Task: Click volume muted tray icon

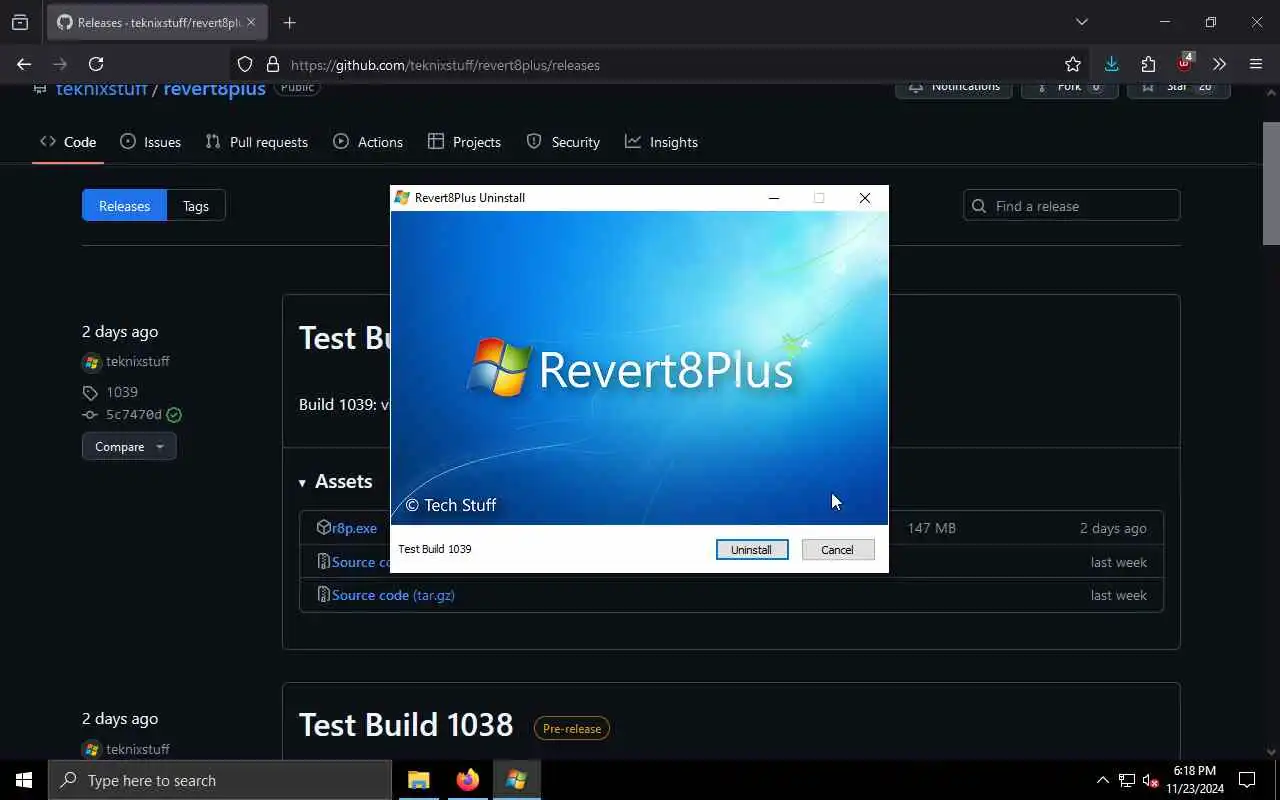Action: point(1151,780)
